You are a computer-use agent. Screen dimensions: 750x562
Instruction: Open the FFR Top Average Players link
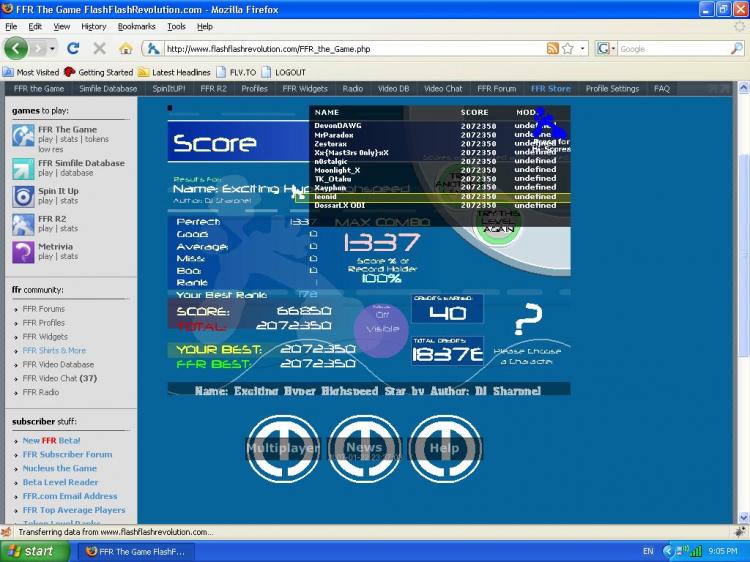[x=74, y=510]
